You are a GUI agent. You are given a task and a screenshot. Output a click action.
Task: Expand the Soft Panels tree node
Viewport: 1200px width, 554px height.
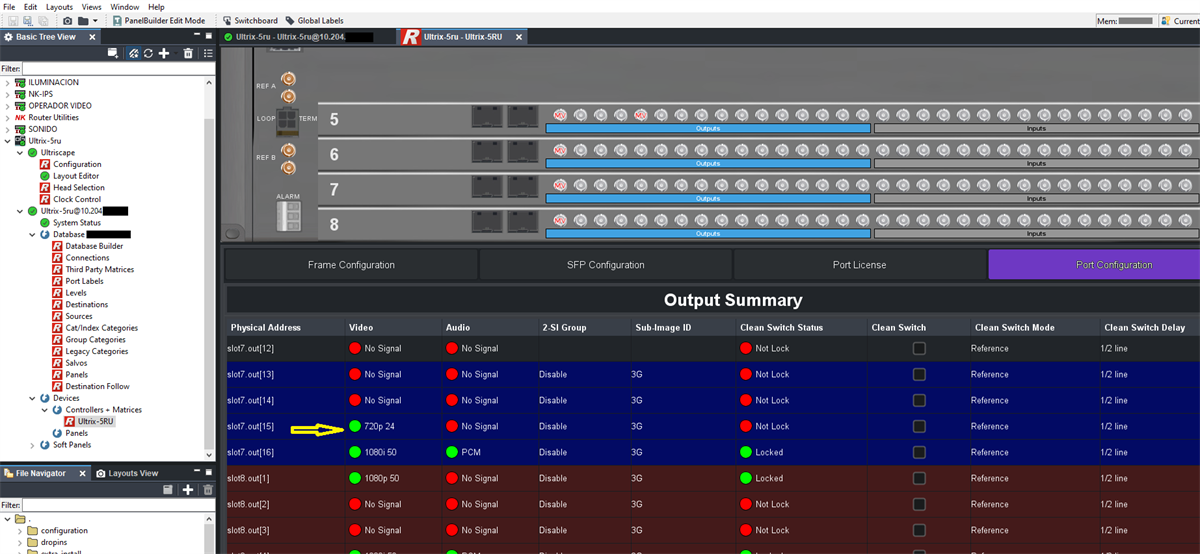pos(33,445)
